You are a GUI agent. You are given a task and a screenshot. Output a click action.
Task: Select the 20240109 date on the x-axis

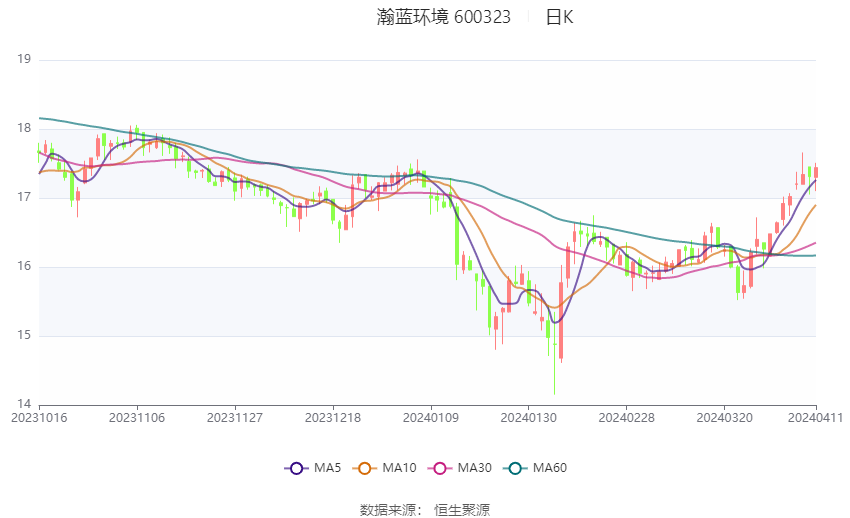(430, 417)
